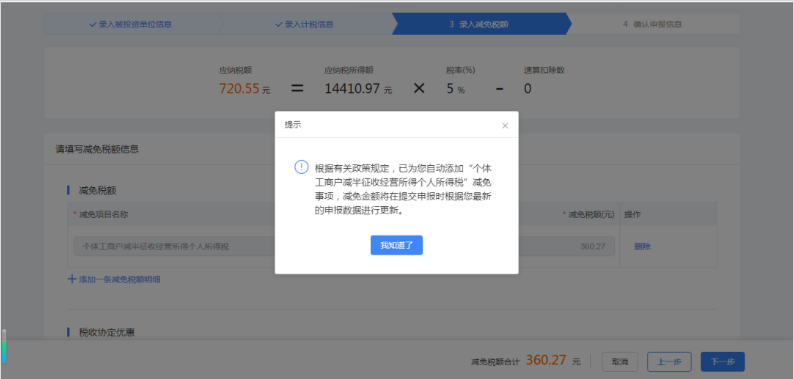The height and width of the screenshot is (379, 794).
Task: Click the 税率 value 5 %
Action: 455,89
